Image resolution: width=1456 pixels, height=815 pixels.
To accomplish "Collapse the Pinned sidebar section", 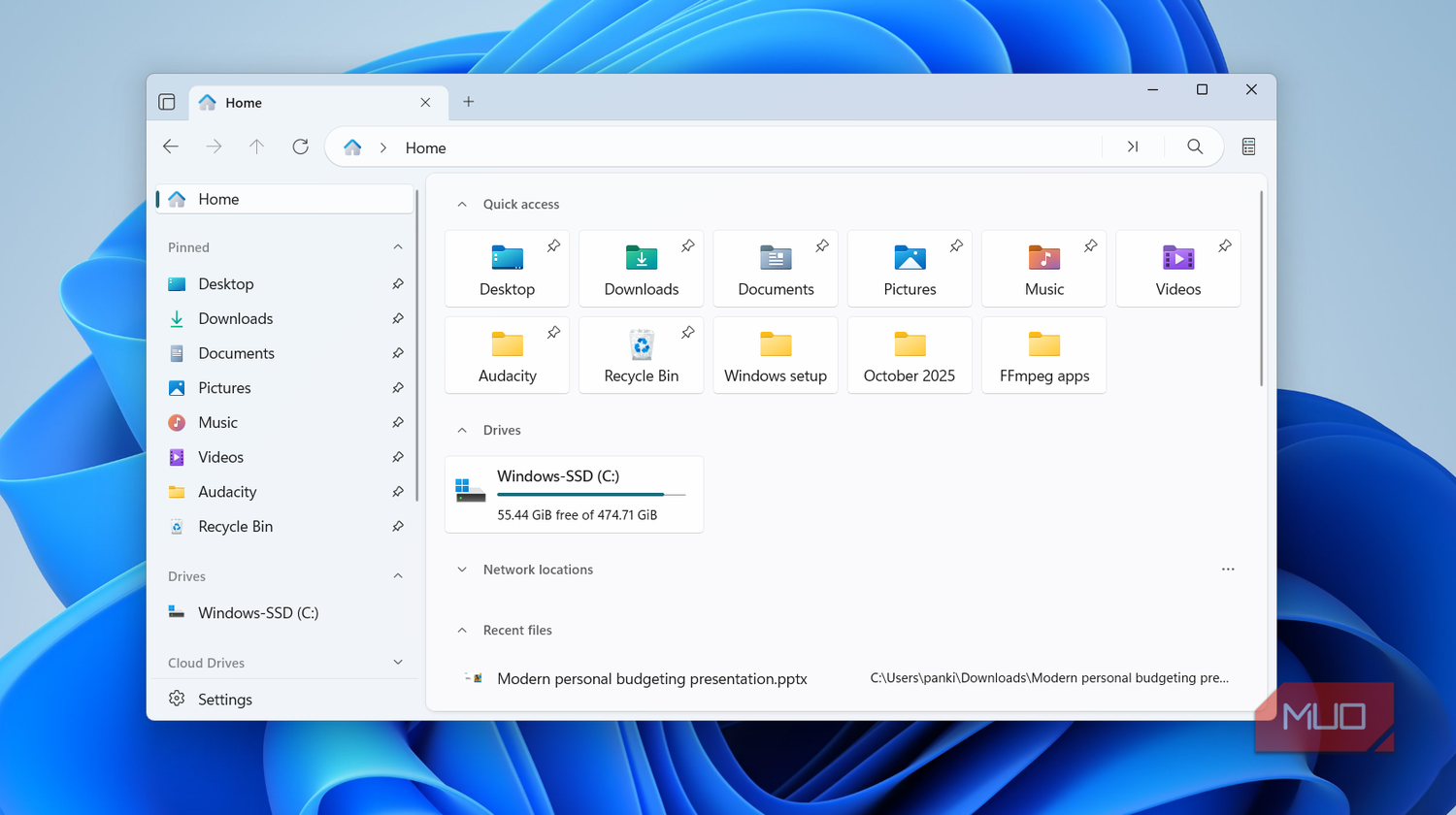I will [398, 247].
